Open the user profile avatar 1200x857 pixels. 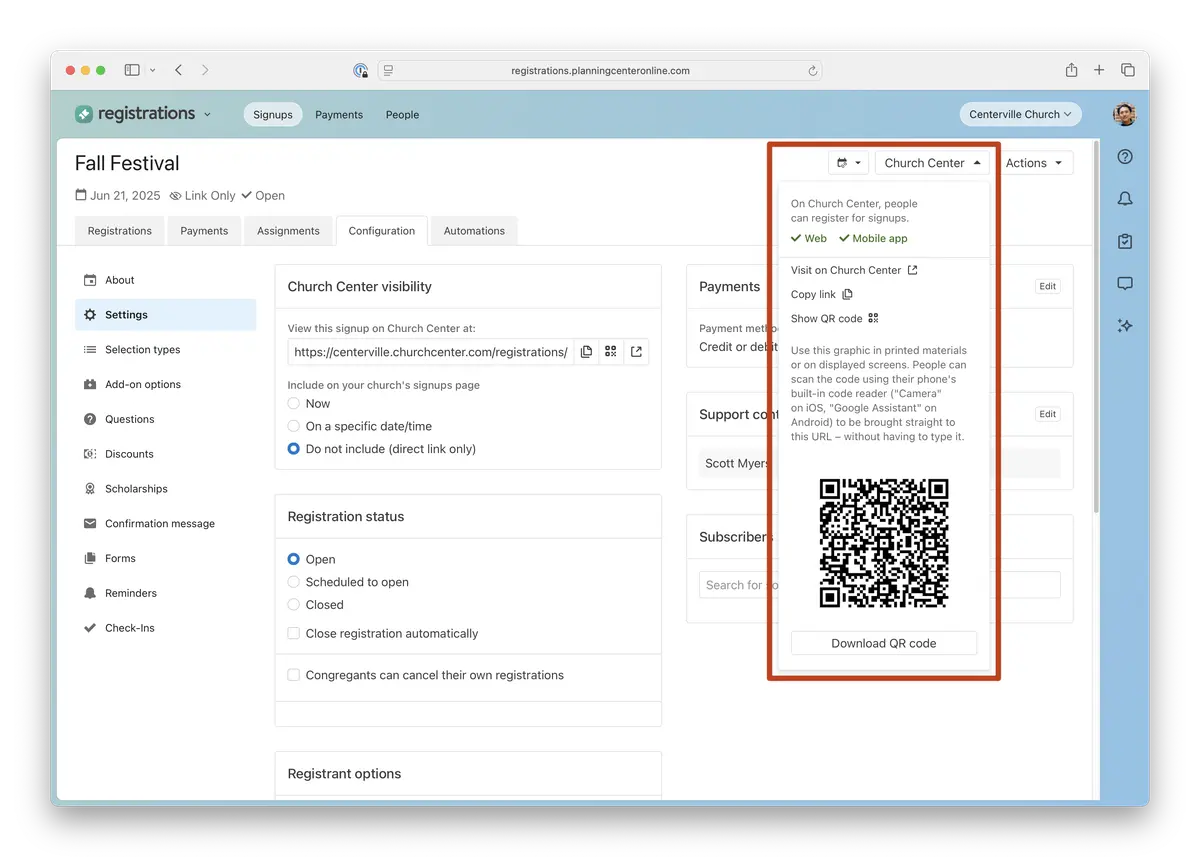[1125, 114]
